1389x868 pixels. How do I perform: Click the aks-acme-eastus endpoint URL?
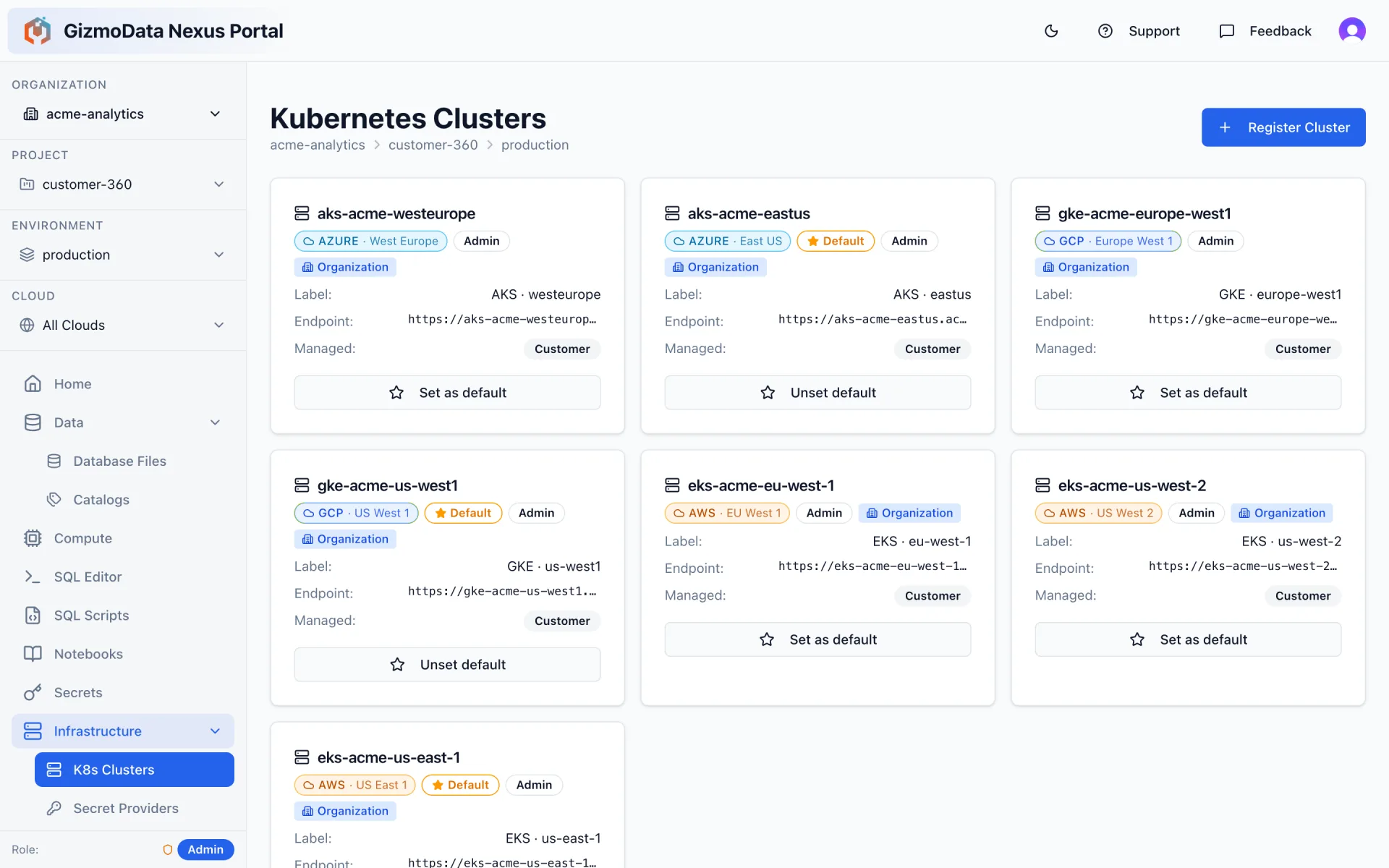point(872,319)
